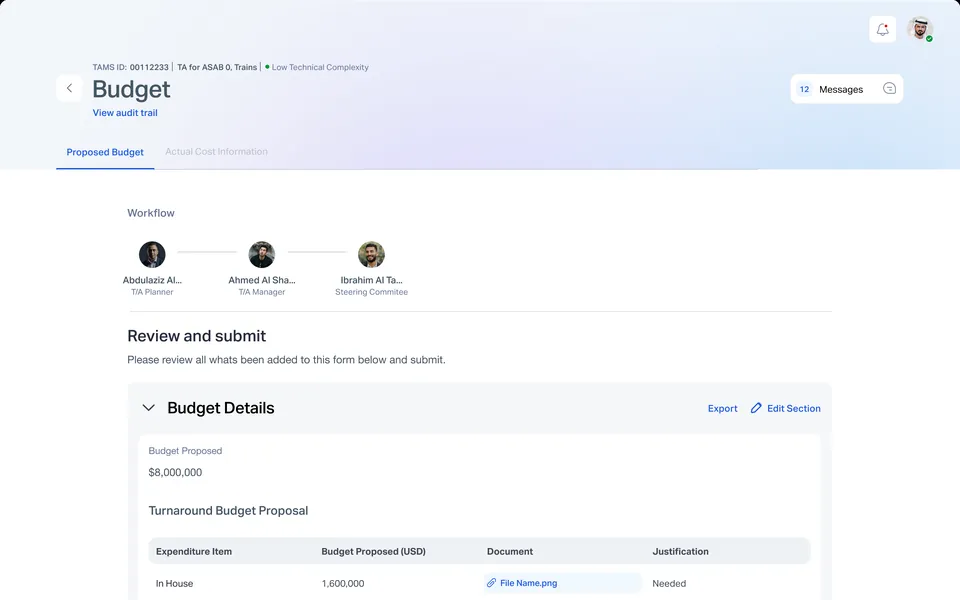Click the Budget page title
The height and width of the screenshot is (600, 960).
click(131, 89)
